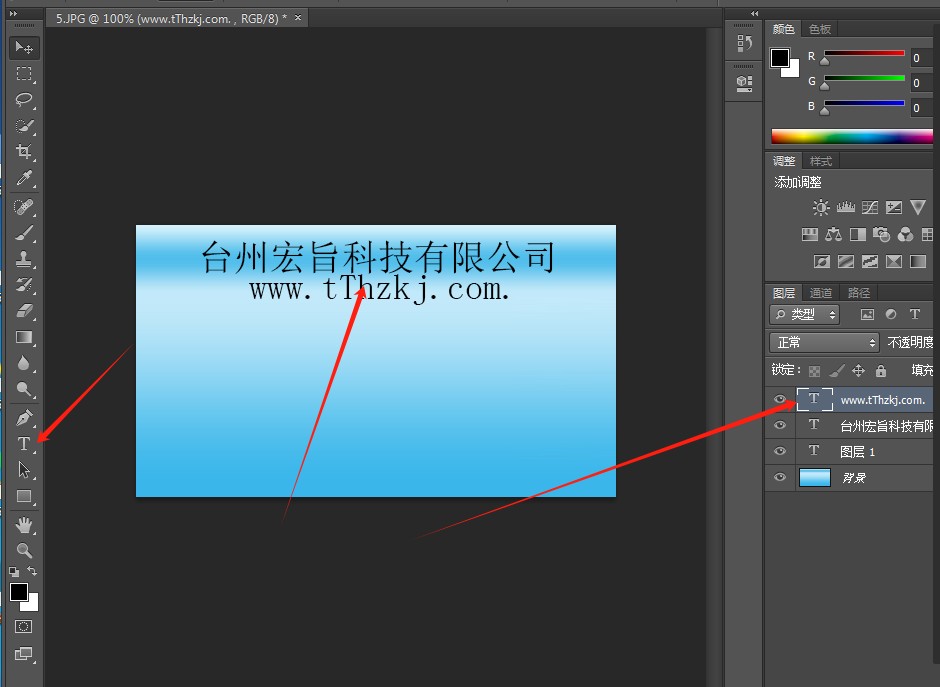Open the 类型 layer filter dropdown

point(805,314)
